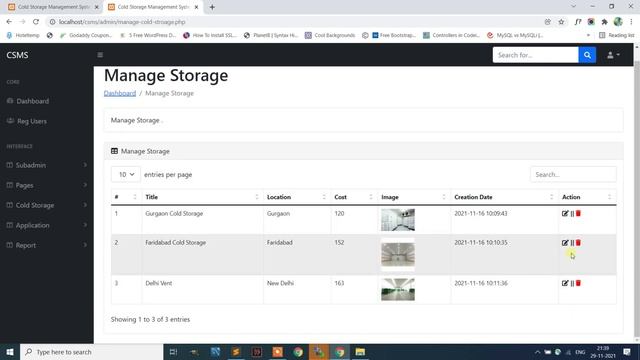Screen dimensions: 640x360
Task: Switch to first browser tab
Action: click(x=53, y=7)
